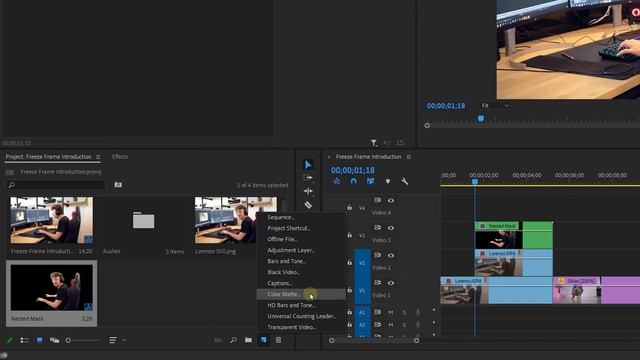Screen dimensions: 640x360
Task: Click the pencil write-mode icon in Project panel
Action: (10, 340)
